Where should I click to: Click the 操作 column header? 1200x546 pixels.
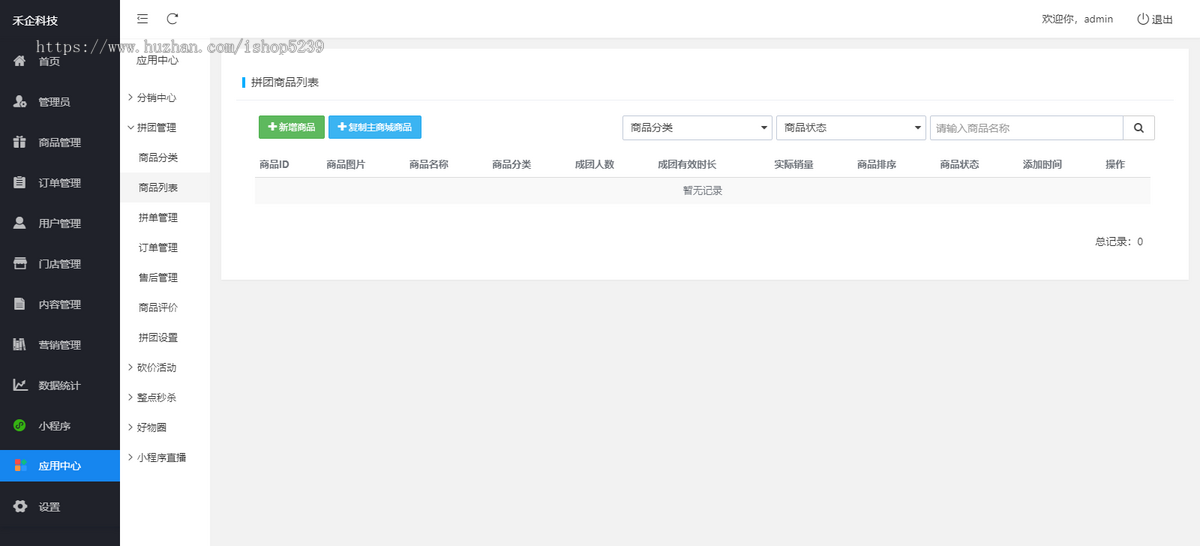point(1115,164)
